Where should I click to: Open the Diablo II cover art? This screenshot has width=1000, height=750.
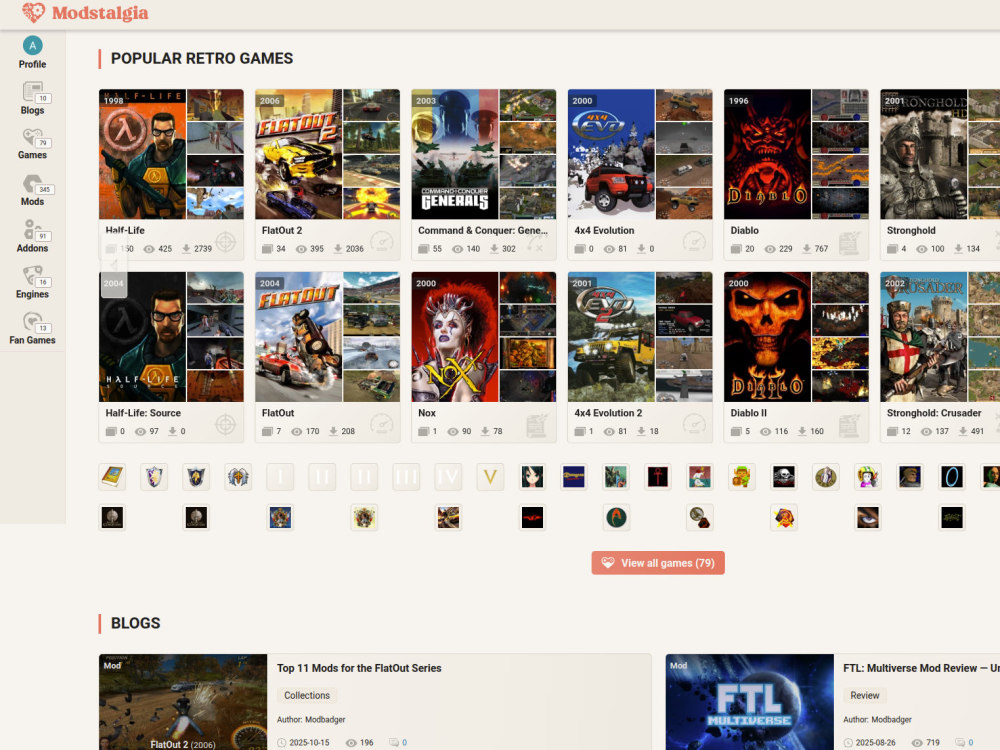coord(767,337)
